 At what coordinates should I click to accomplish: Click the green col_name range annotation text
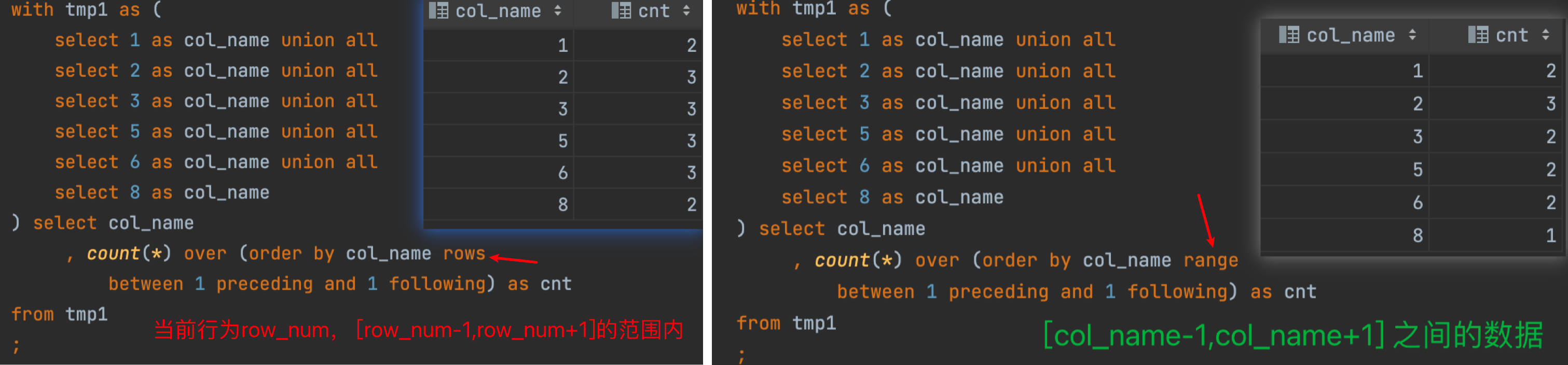click(x=1293, y=335)
